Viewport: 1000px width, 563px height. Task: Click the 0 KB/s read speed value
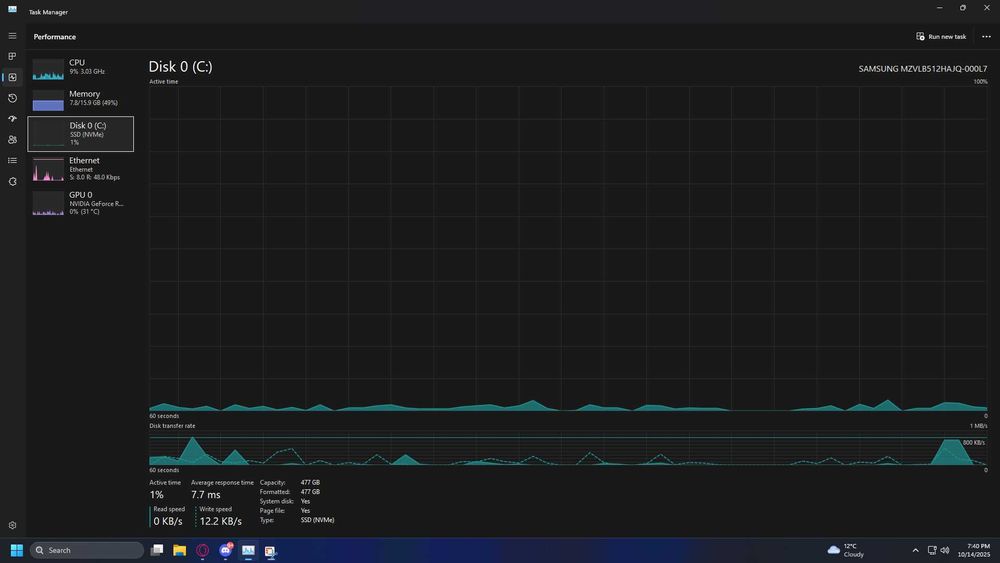pos(168,522)
